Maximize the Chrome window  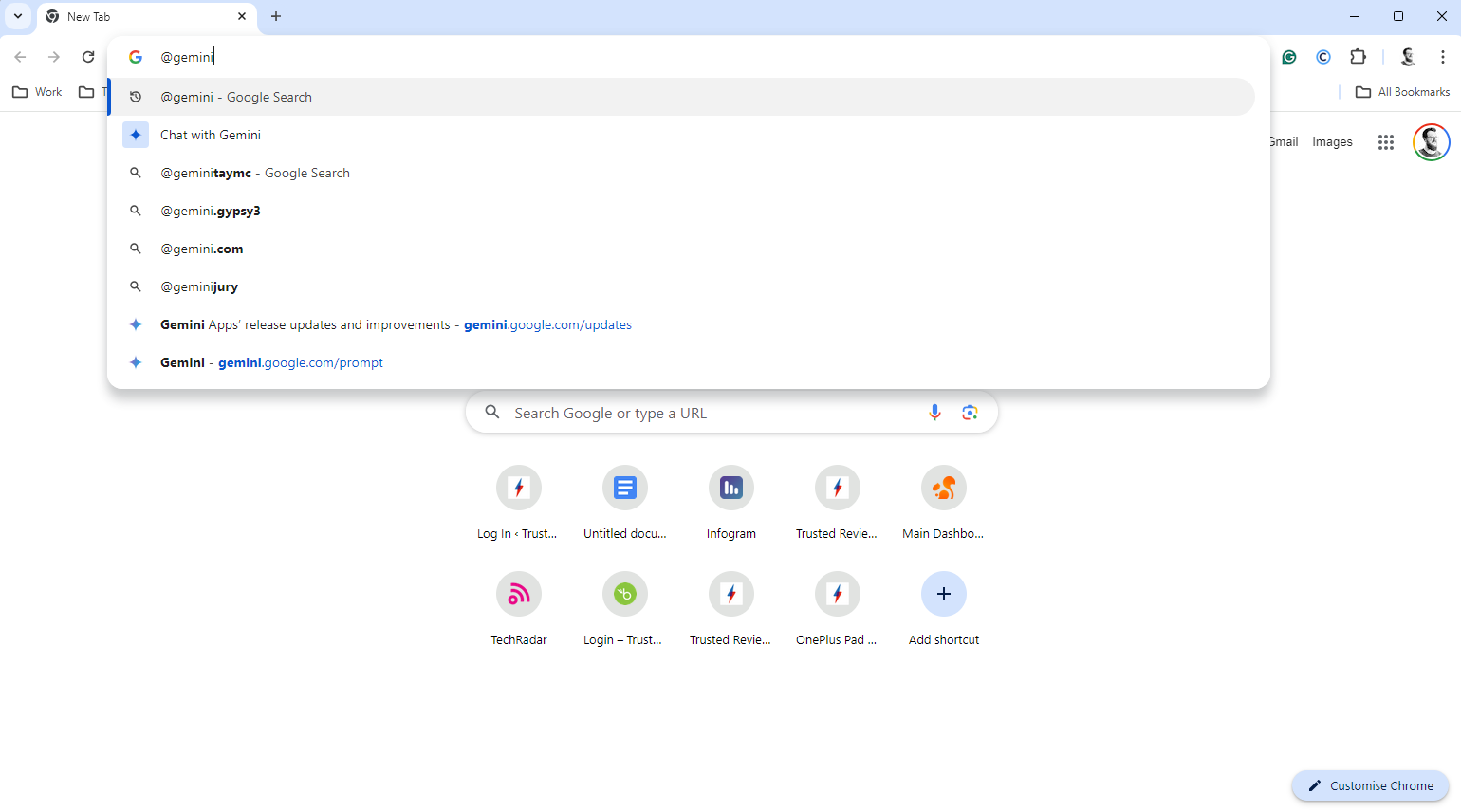click(x=1398, y=16)
